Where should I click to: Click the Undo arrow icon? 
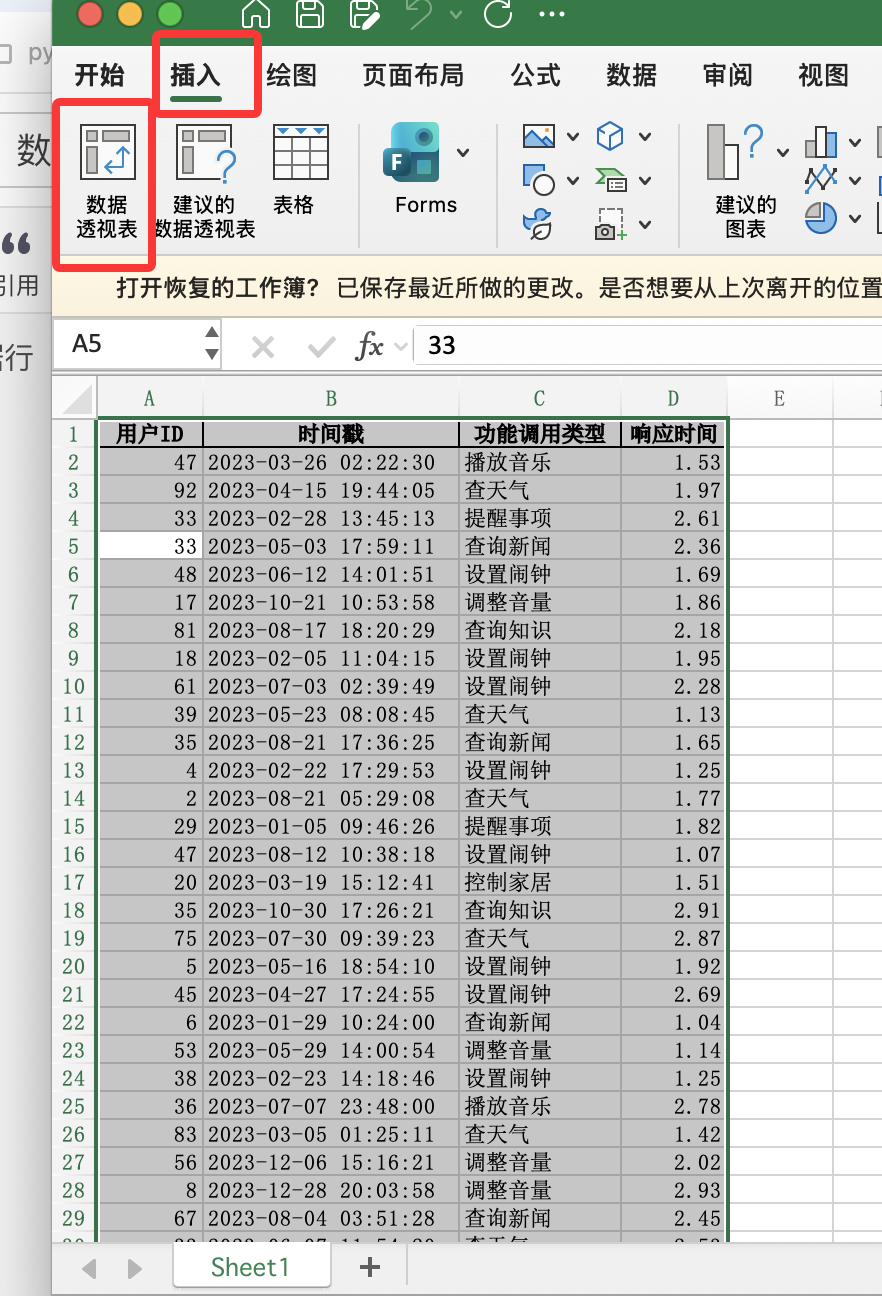(x=420, y=14)
